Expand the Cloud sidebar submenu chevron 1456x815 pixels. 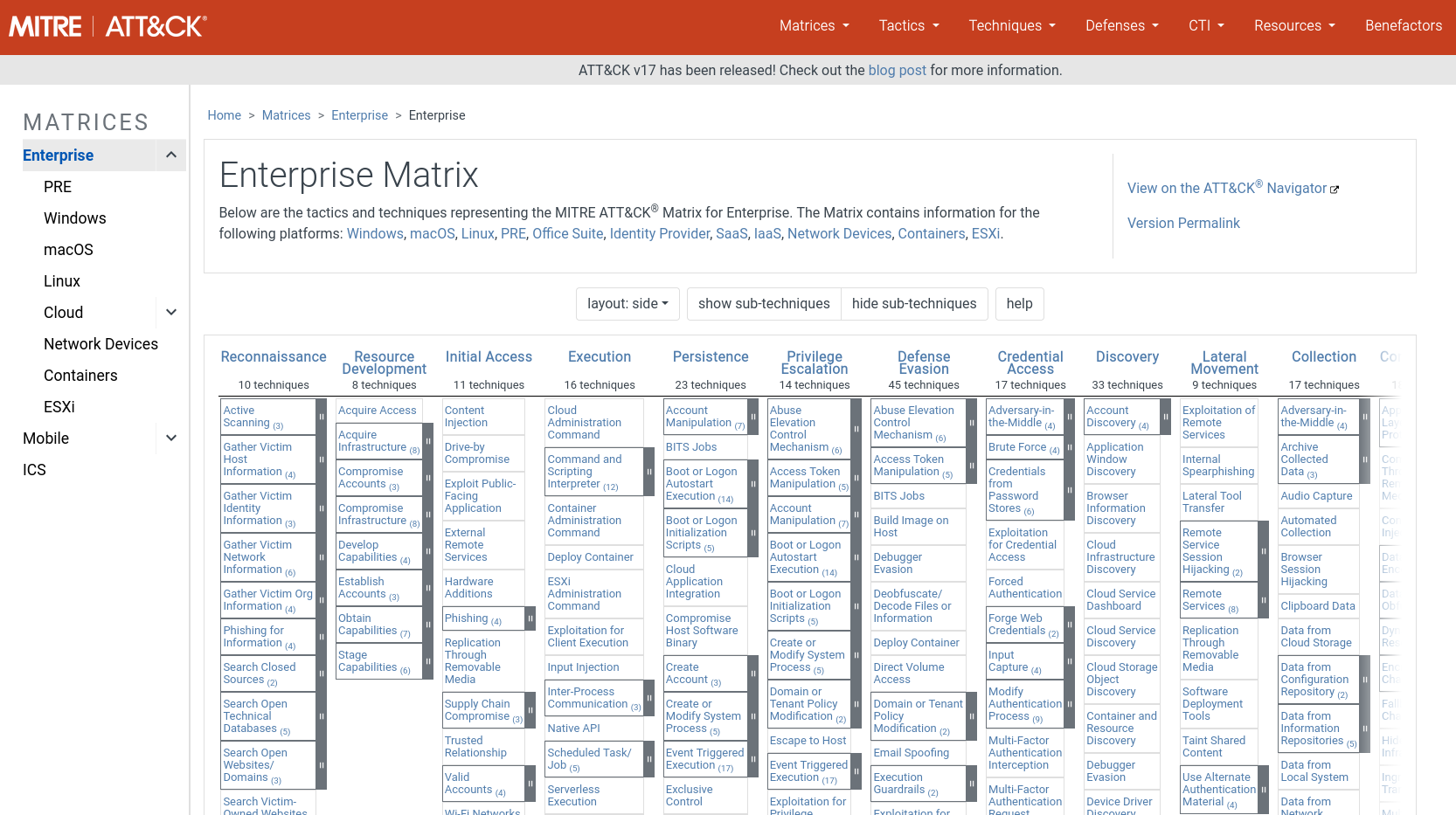[171, 313]
